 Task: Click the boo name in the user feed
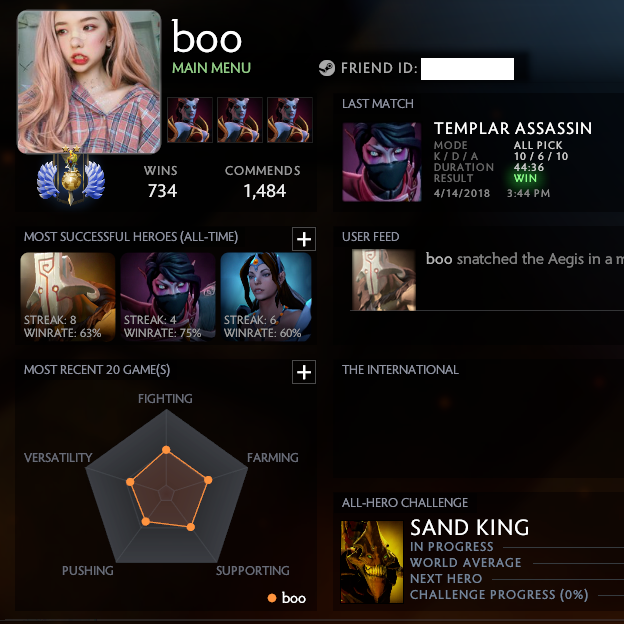click(439, 259)
